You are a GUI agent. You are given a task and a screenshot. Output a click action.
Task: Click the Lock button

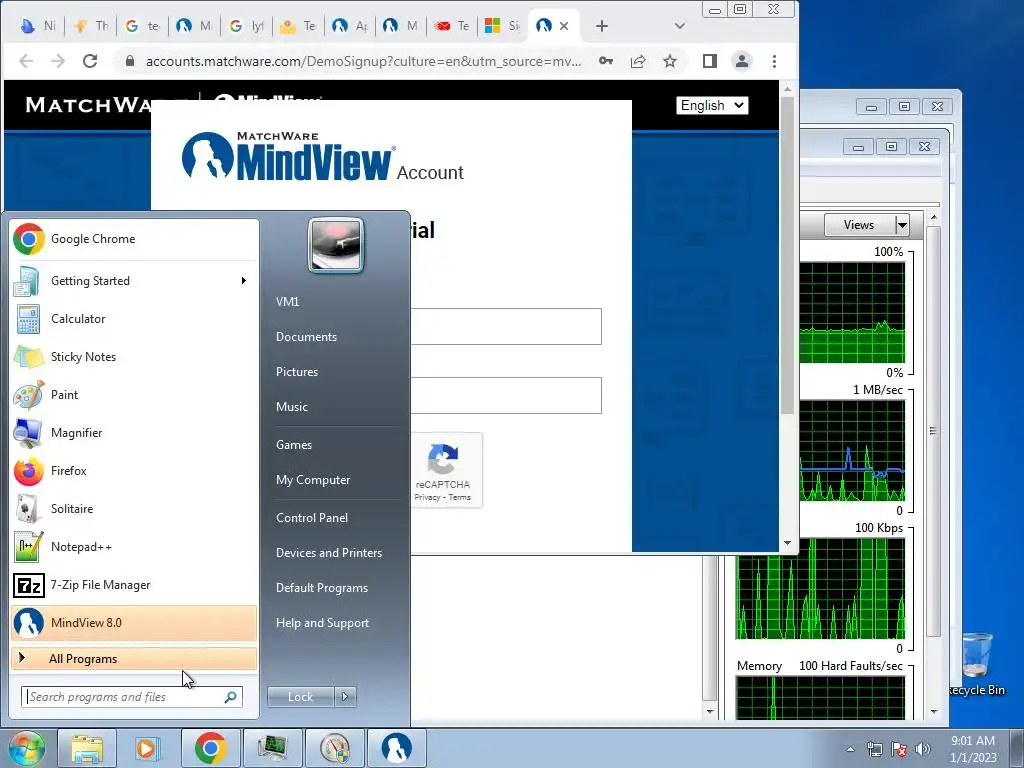point(300,697)
